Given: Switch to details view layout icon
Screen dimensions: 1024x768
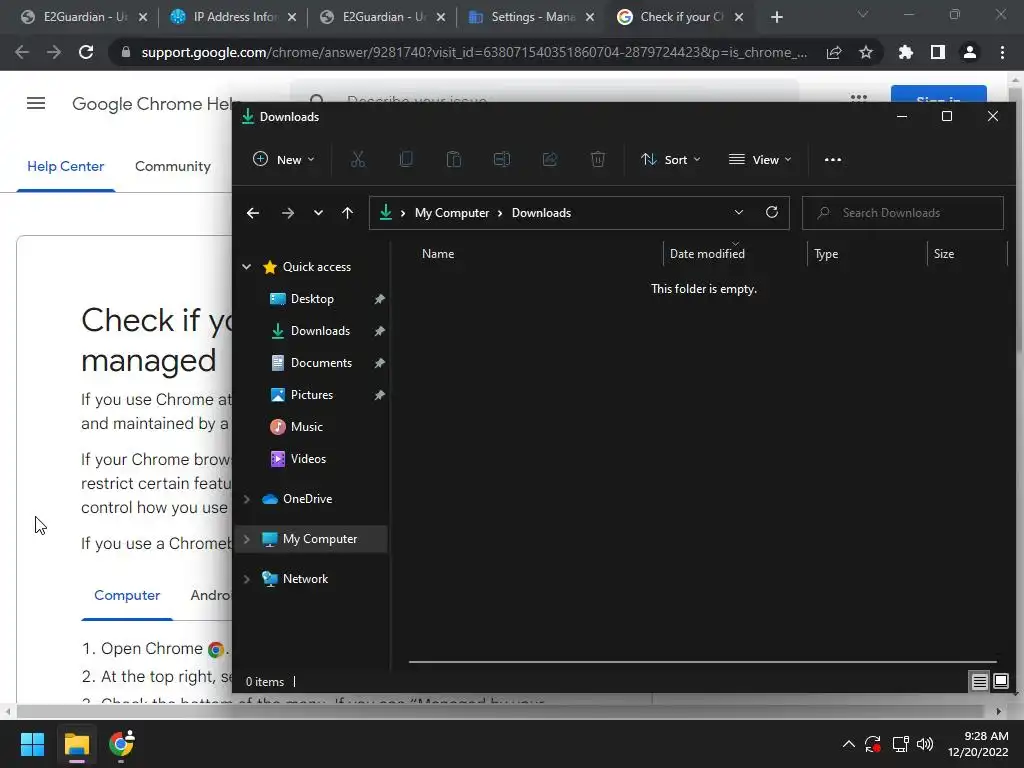Looking at the screenshot, I should pyautogui.click(x=980, y=682).
